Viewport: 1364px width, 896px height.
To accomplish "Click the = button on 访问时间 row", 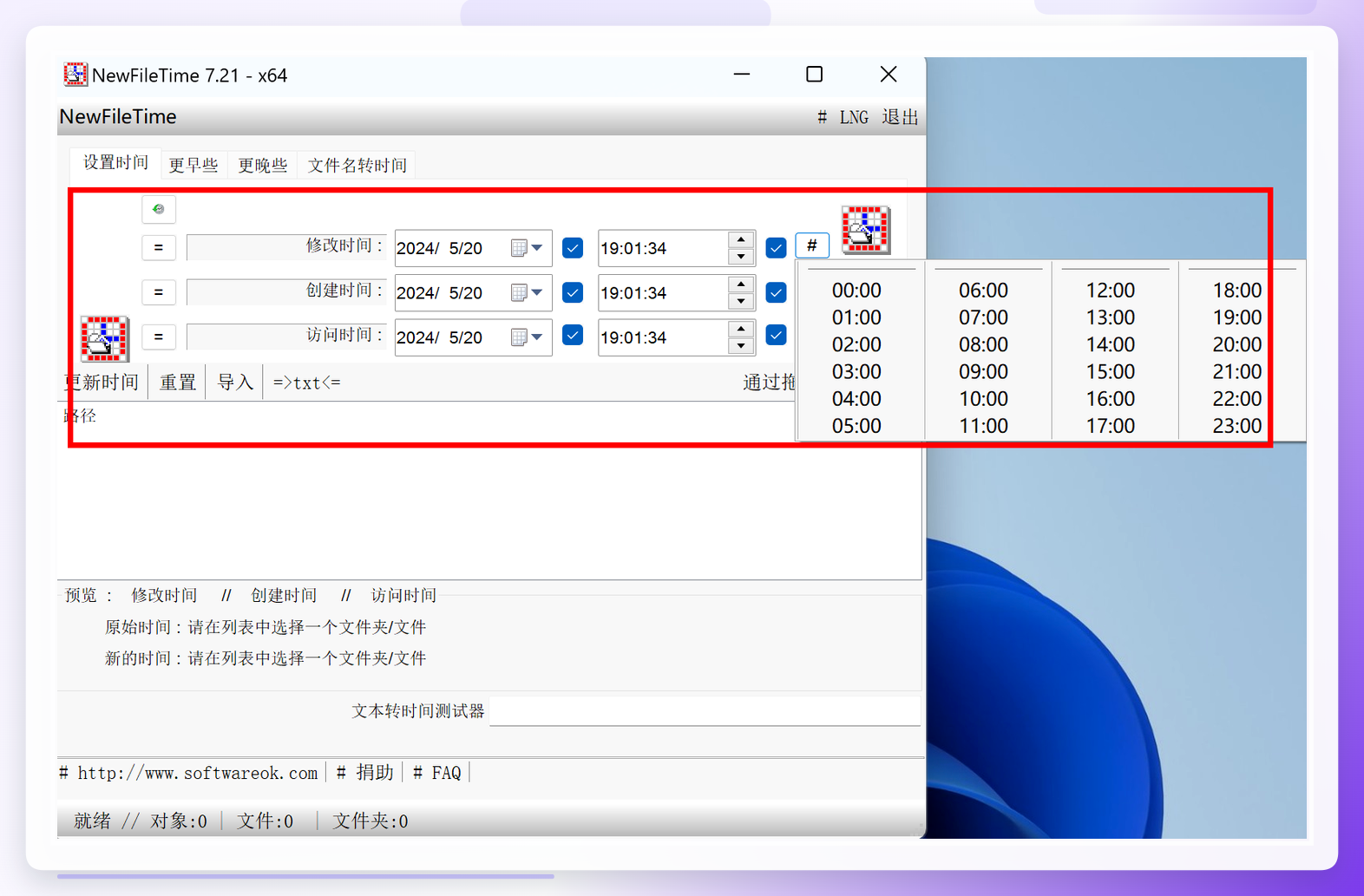I will pos(159,337).
